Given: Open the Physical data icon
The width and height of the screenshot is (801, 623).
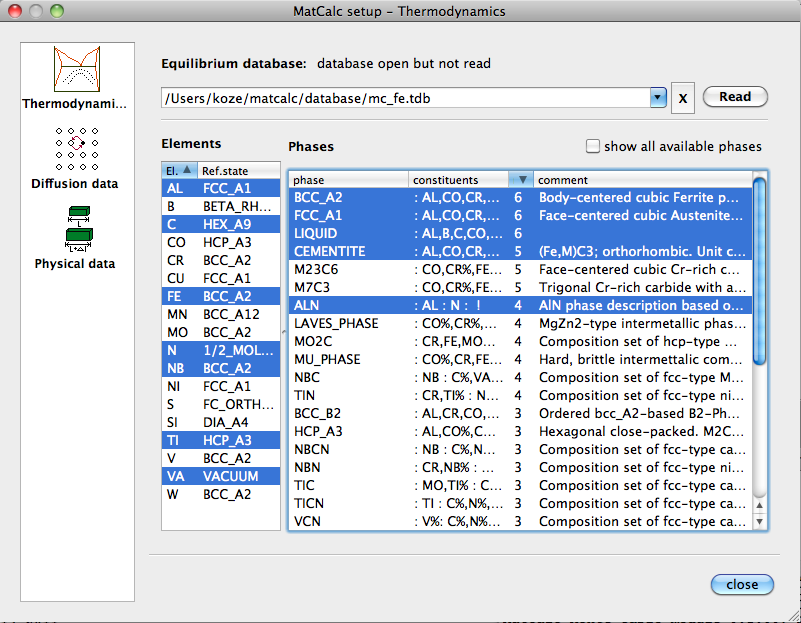Looking at the screenshot, I should point(75,229).
